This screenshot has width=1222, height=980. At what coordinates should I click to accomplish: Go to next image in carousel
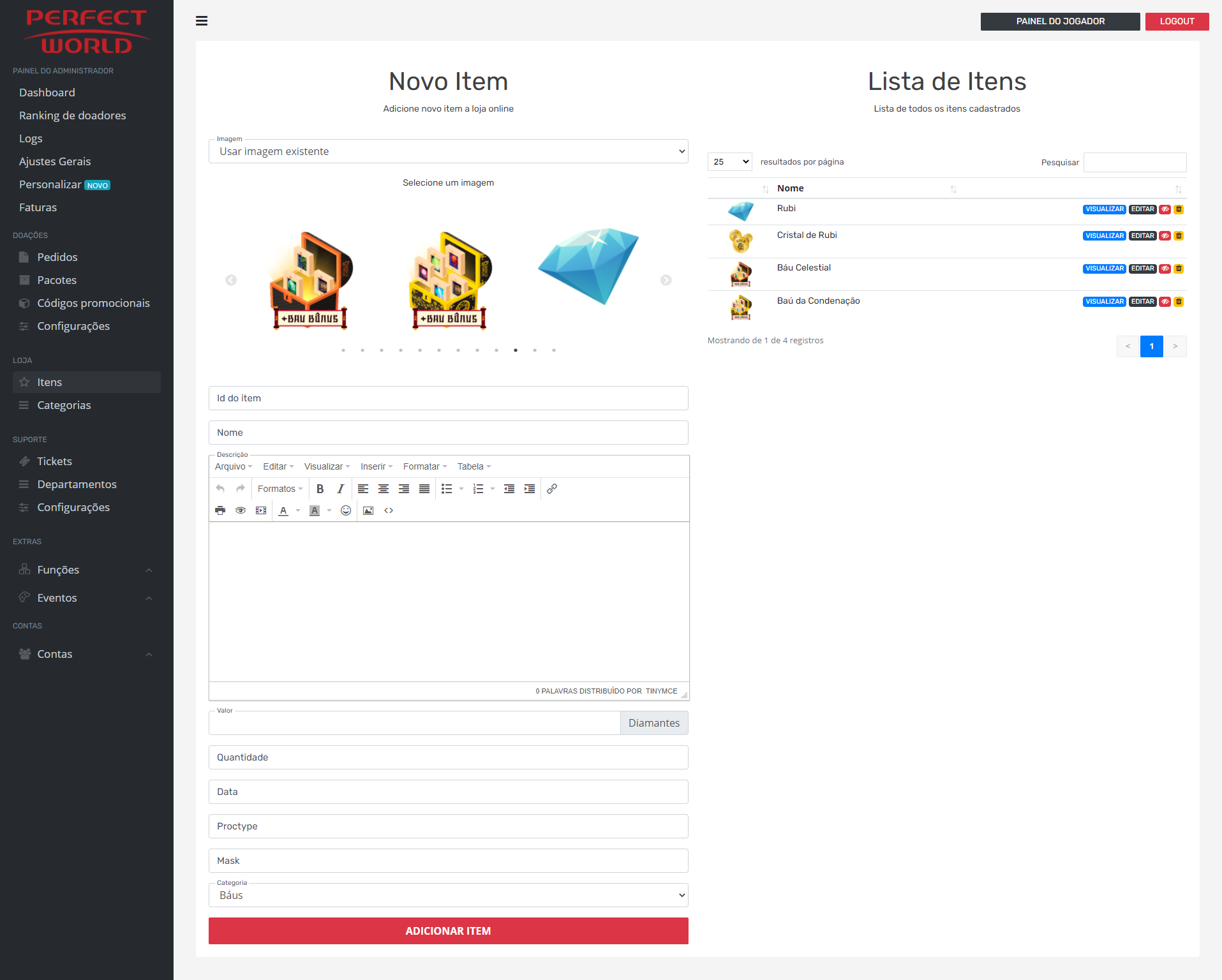[x=666, y=280]
